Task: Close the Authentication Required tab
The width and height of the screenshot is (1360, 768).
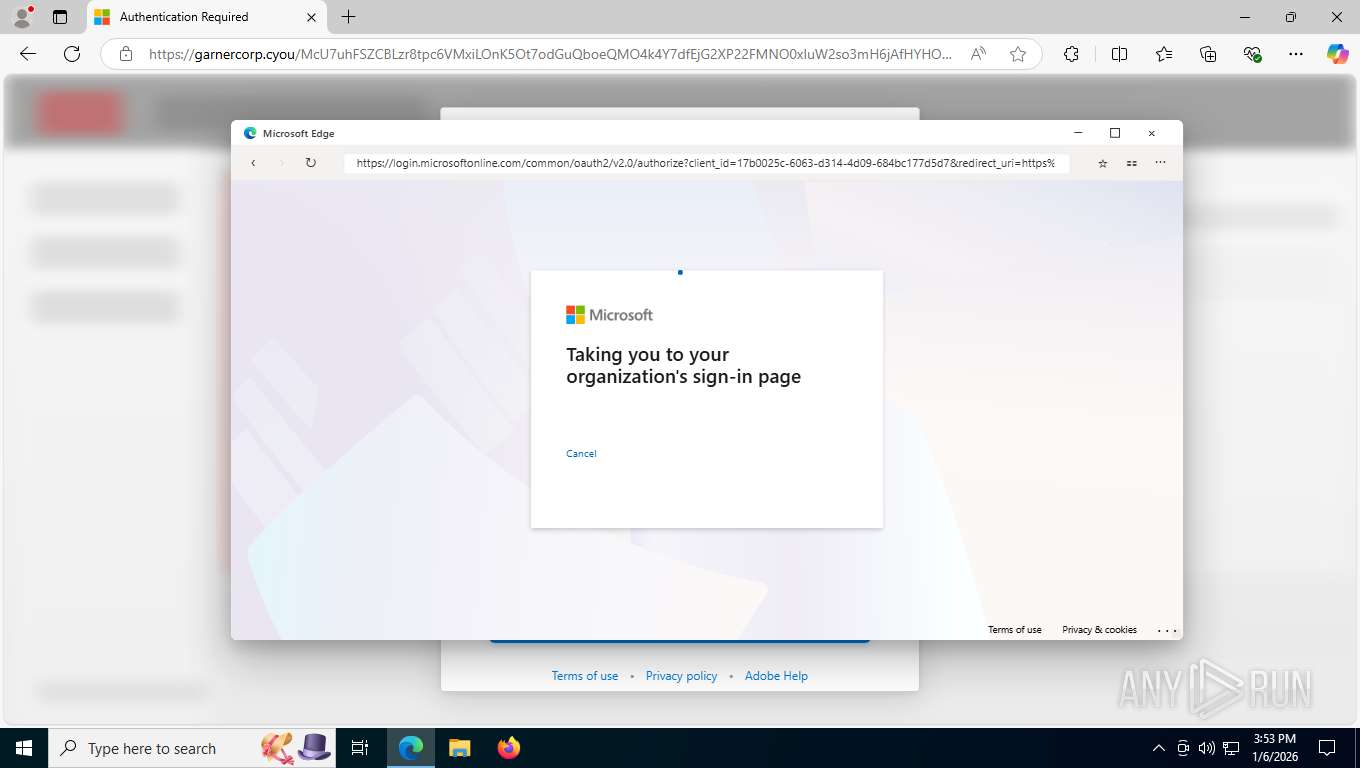Action: [x=311, y=17]
